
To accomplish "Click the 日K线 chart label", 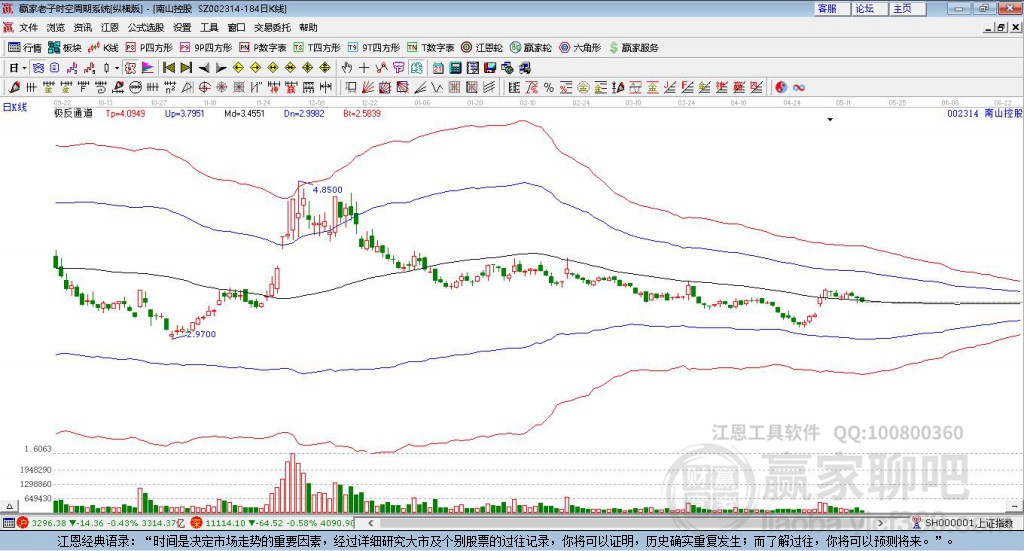I will [15, 107].
